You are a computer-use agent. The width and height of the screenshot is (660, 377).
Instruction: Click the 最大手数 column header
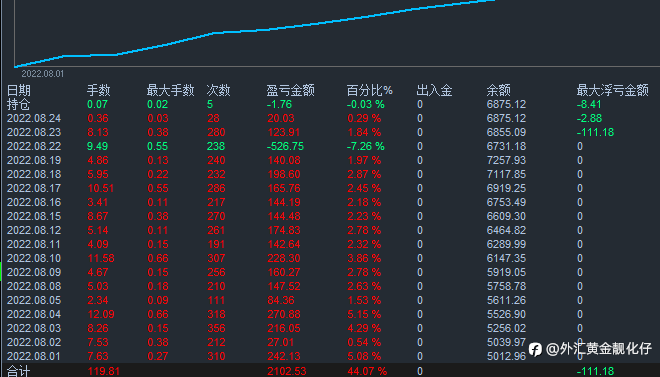pos(170,90)
